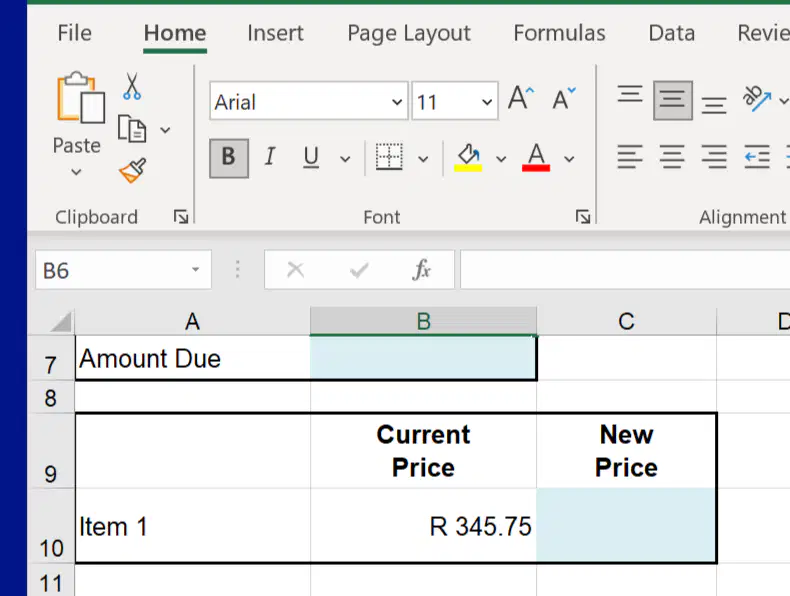The height and width of the screenshot is (596, 790).
Task: Center text horizontally
Action: coord(672,157)
